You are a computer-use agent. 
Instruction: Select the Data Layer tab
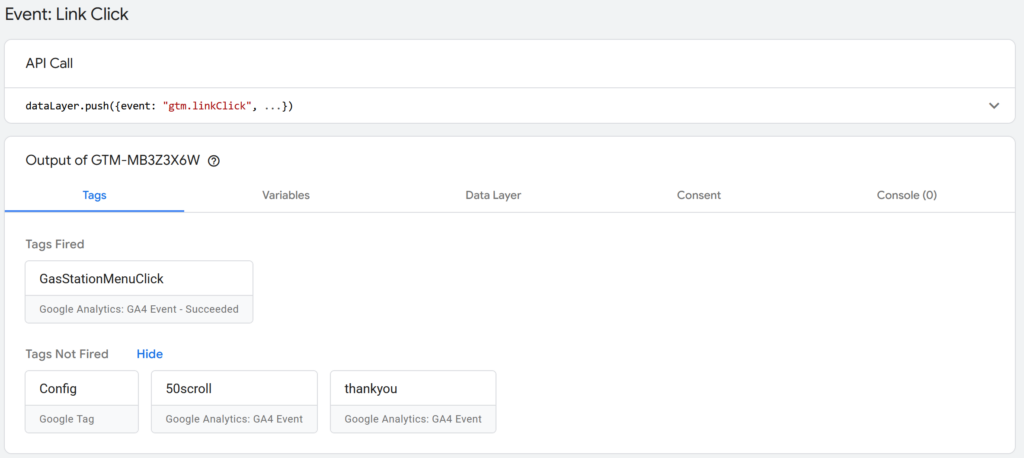493,195
